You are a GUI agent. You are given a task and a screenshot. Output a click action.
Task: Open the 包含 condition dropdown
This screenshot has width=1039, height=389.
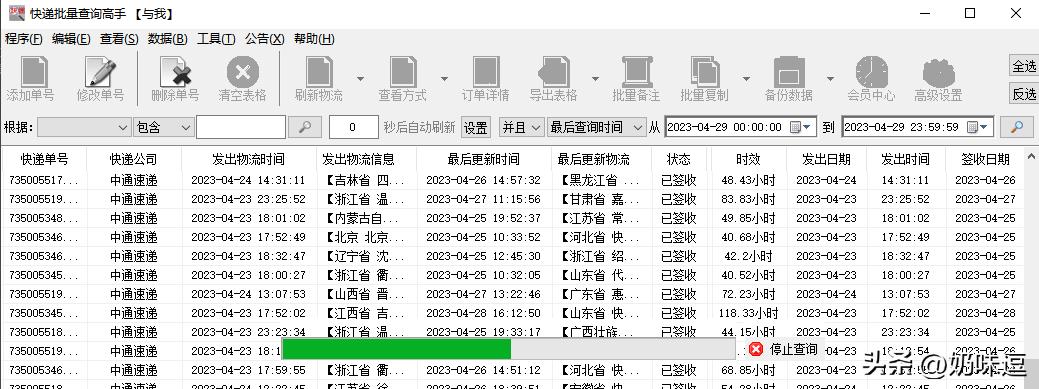[163, 127]
